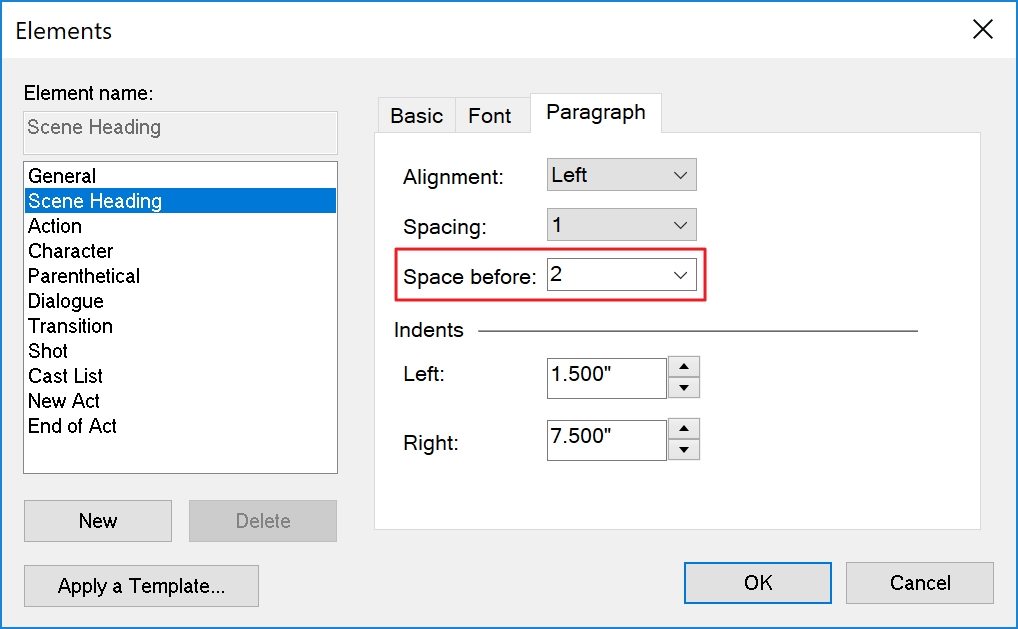Image resolution: width=1018 pixels, height=629 pixels.
Task: Open Apply a Template dialog
Action: click(x=141, y=586)
